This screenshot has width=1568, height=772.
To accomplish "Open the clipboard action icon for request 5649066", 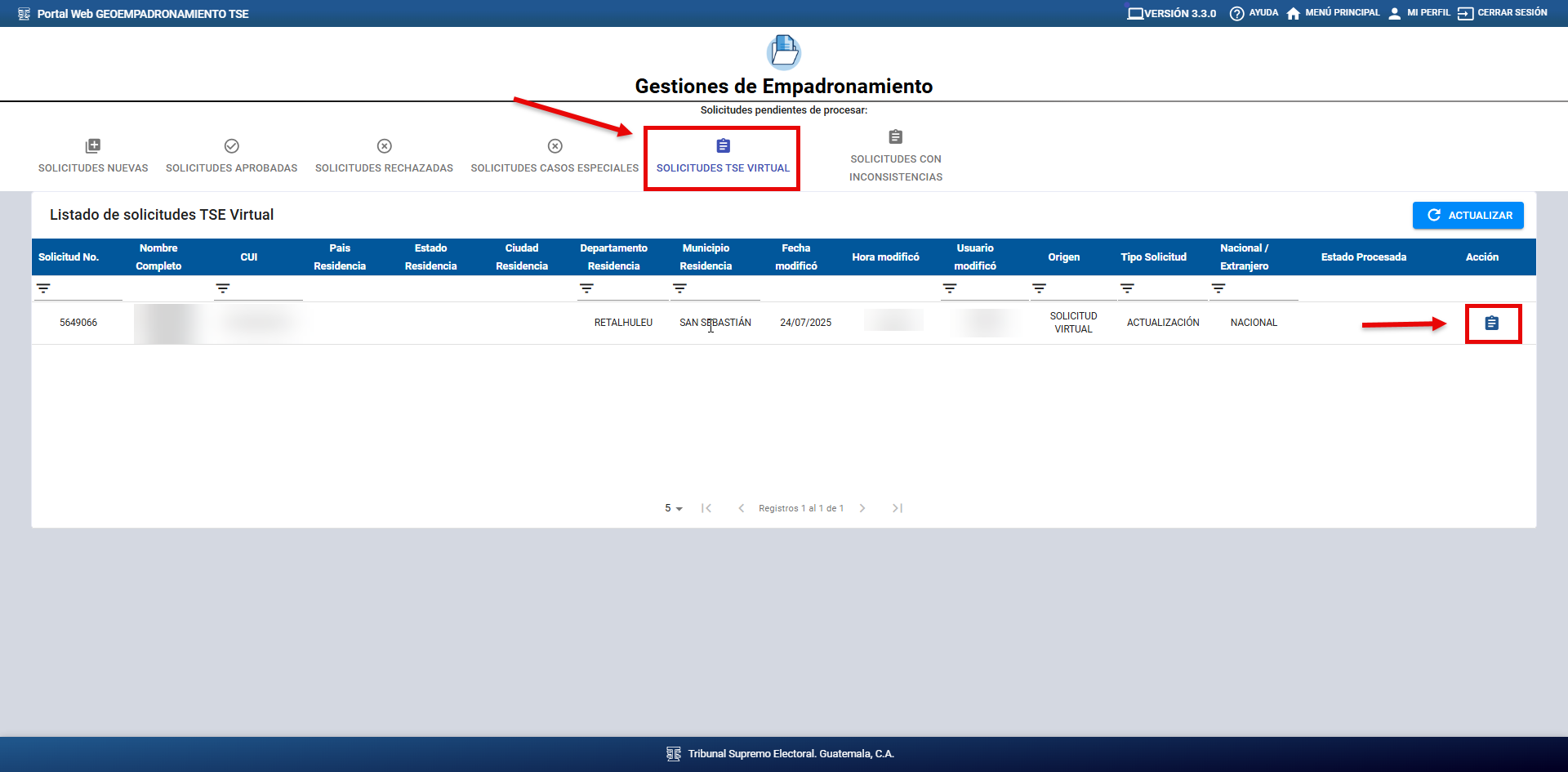I will click(1491, 324).
